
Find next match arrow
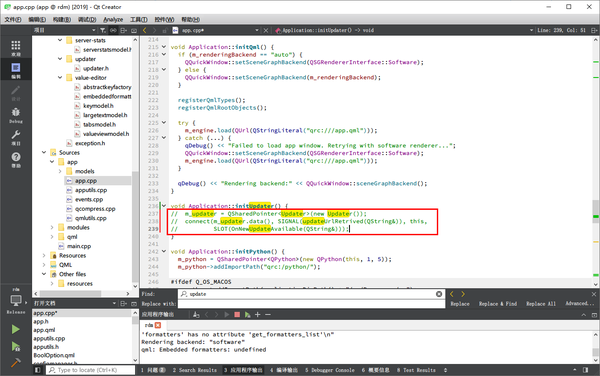[463, 294]
